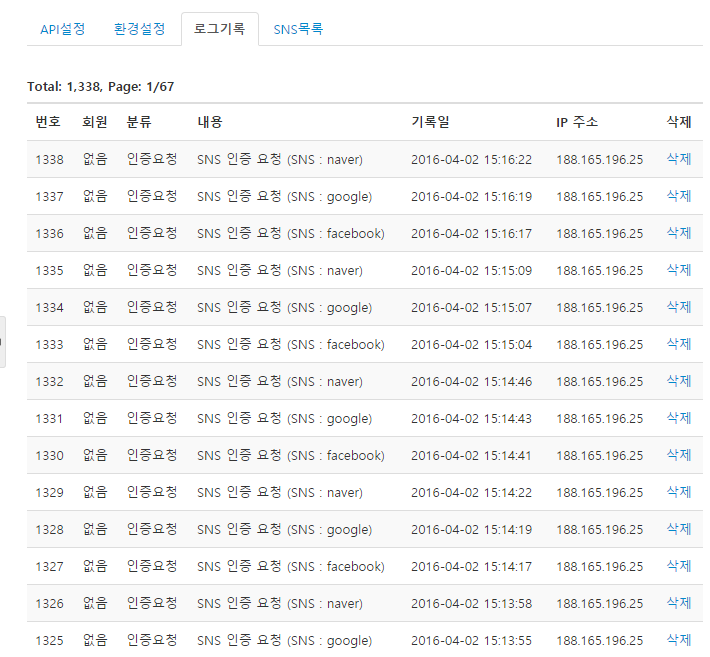Screen dimensions: 710x657
Task: Click 삭제 for log 1328
Action: point(678,529)
